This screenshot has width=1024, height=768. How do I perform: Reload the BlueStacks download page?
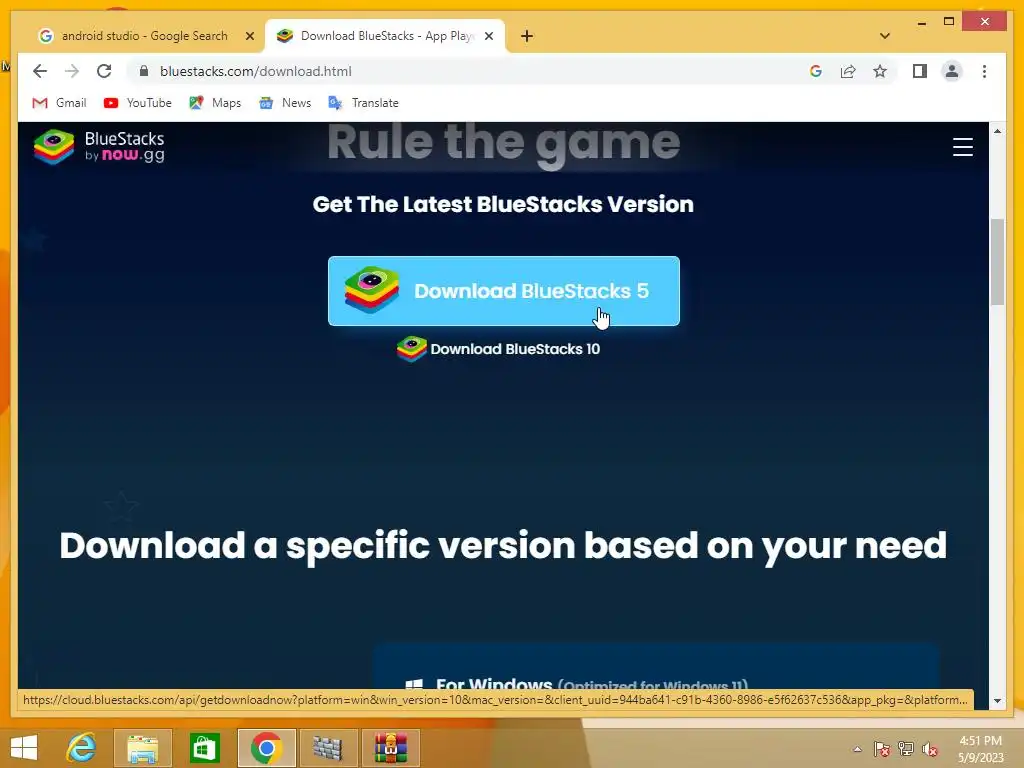click(104, 71)
